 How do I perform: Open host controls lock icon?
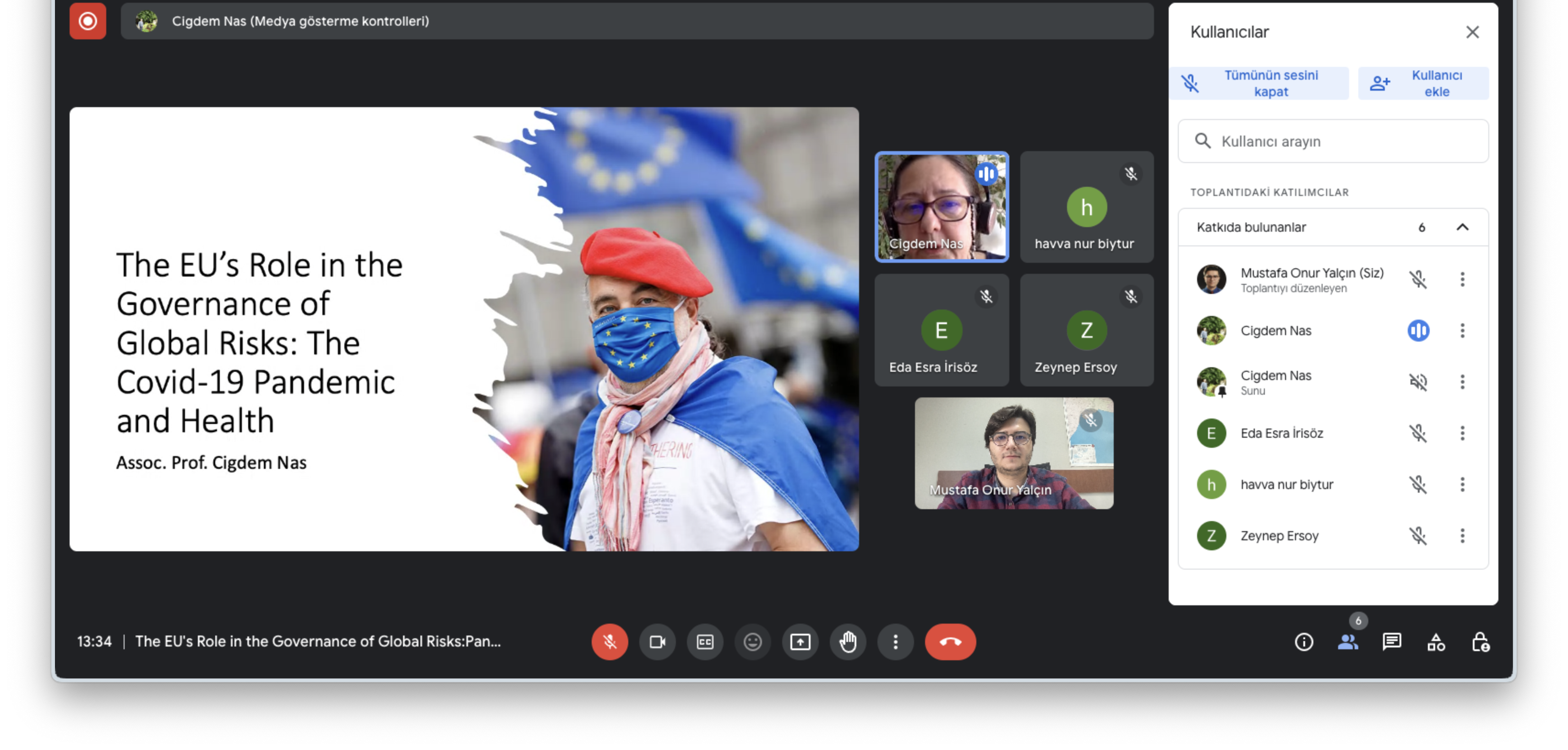[x=1481, y=641]
